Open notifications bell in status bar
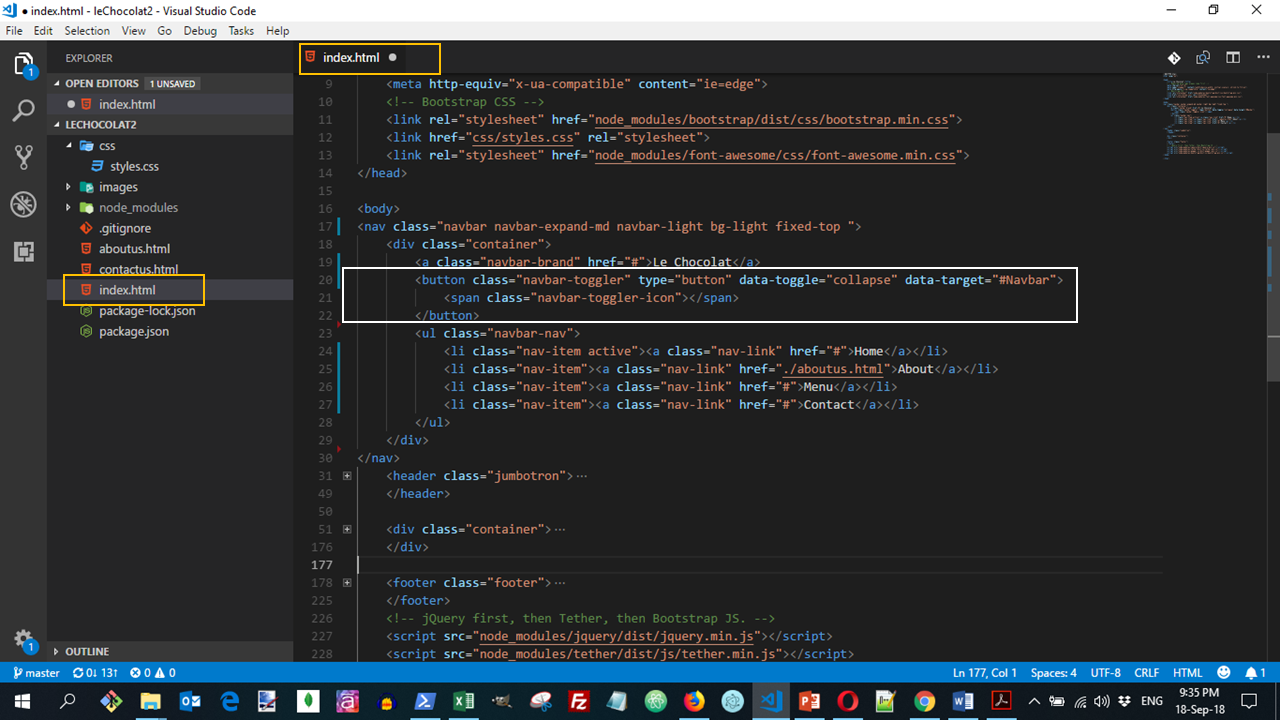This screenshot has height=720, width=1280. [x=1251, y=673]
